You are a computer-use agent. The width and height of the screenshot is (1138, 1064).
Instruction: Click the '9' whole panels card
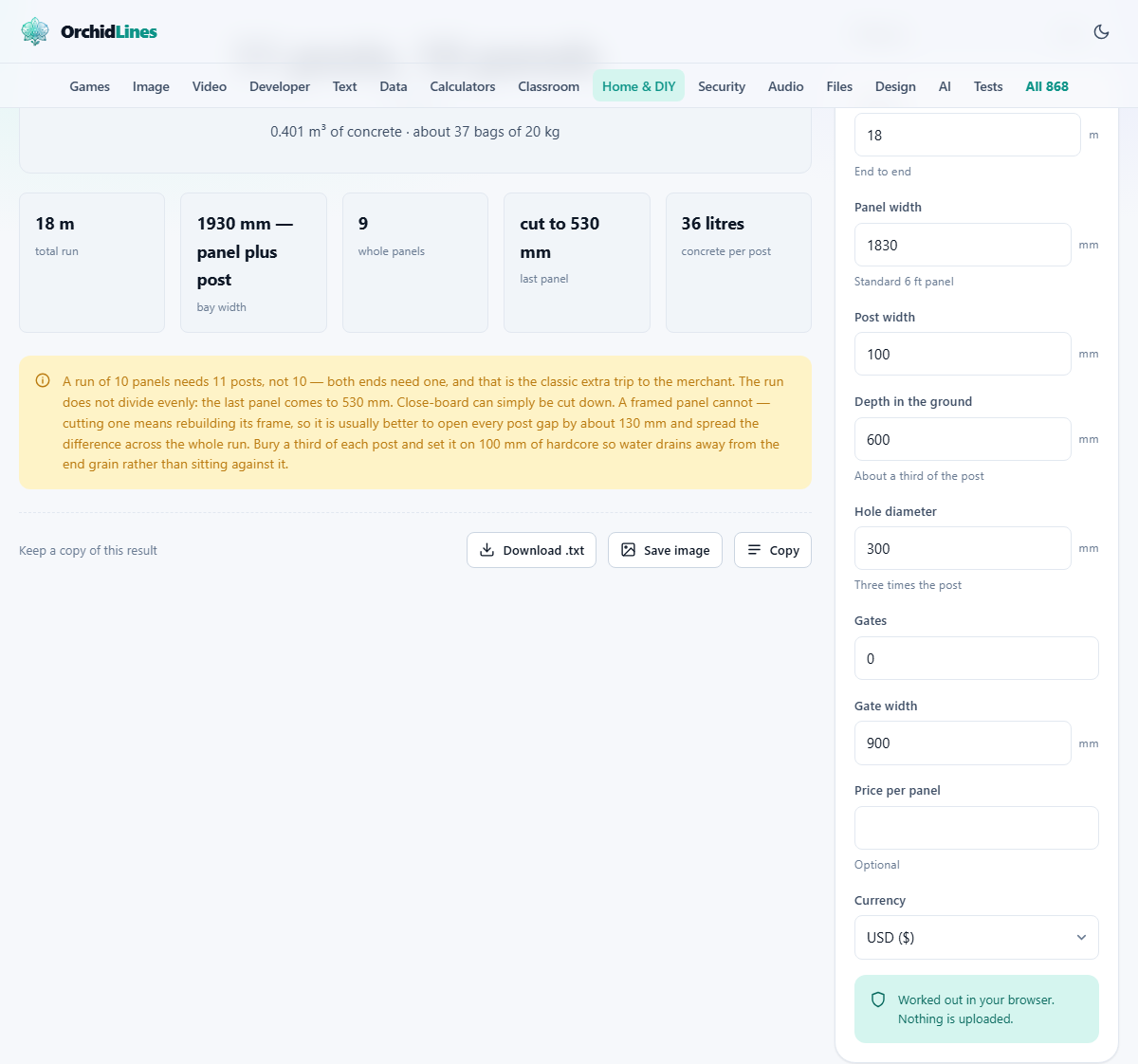[x=415, y=263]
